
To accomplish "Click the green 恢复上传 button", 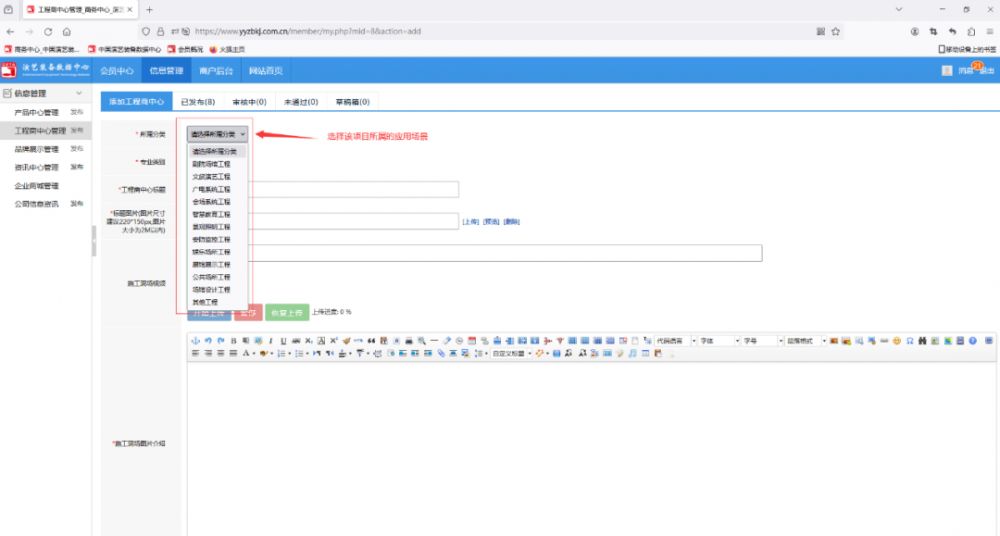I will [x=287, y=312].
